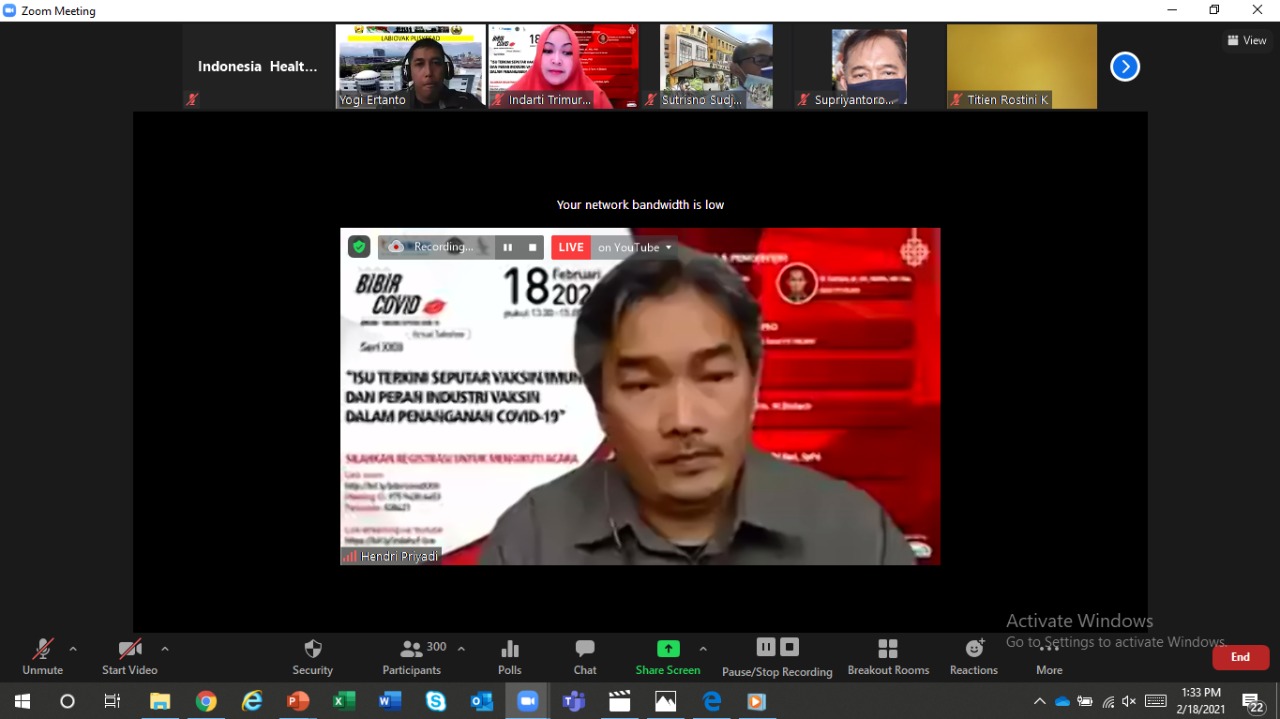This screenshot has width=1280, height=719.
Task: Select the Indonesia Healt... participant tile
Action: pos(257,66)
